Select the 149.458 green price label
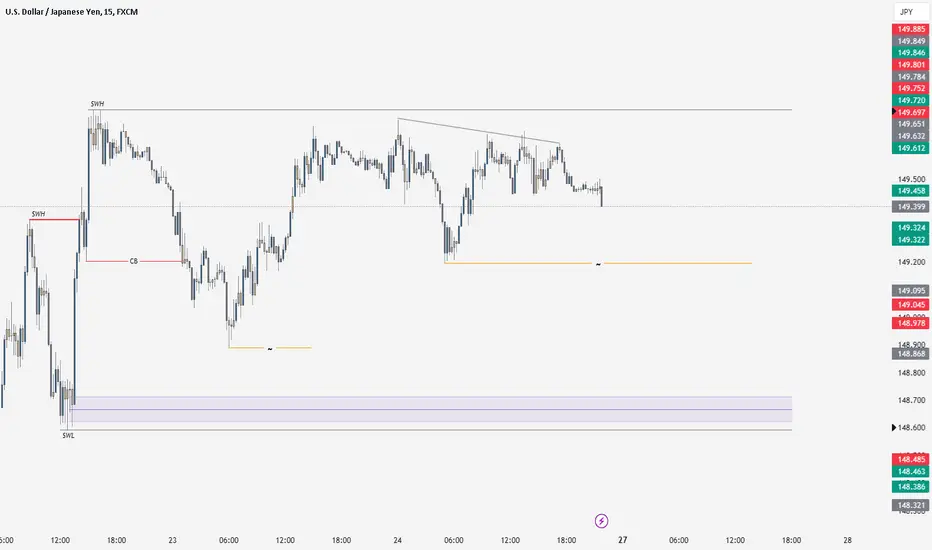The width and height of the screenshot is (932, 550). coord(910,191)
